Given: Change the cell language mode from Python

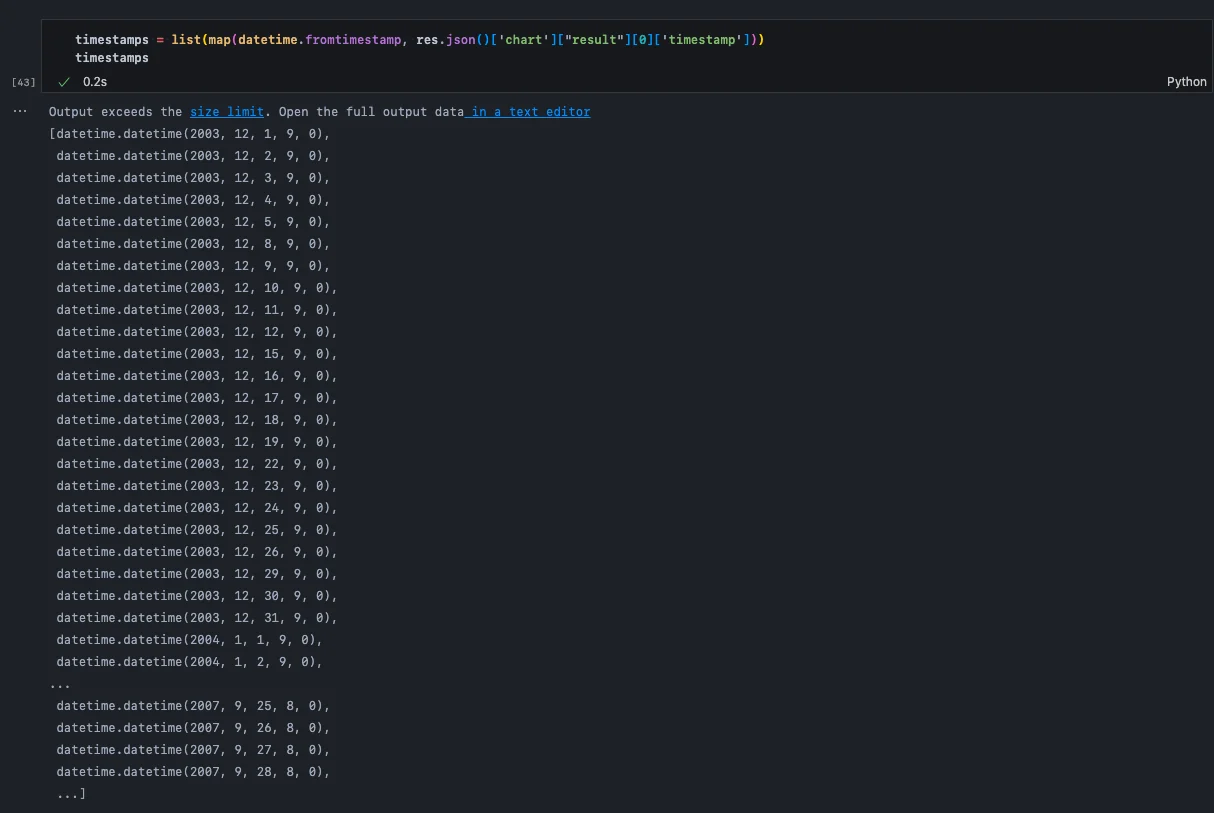Looking at the screenshot, I should (1186, 82).
